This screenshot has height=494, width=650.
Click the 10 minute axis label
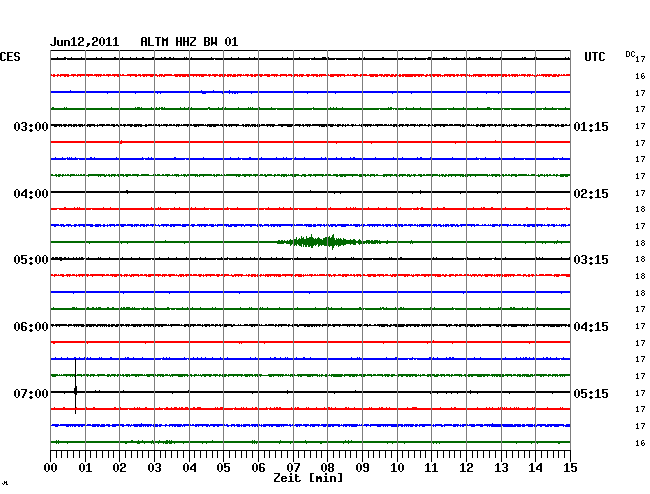tap(397, 468)
